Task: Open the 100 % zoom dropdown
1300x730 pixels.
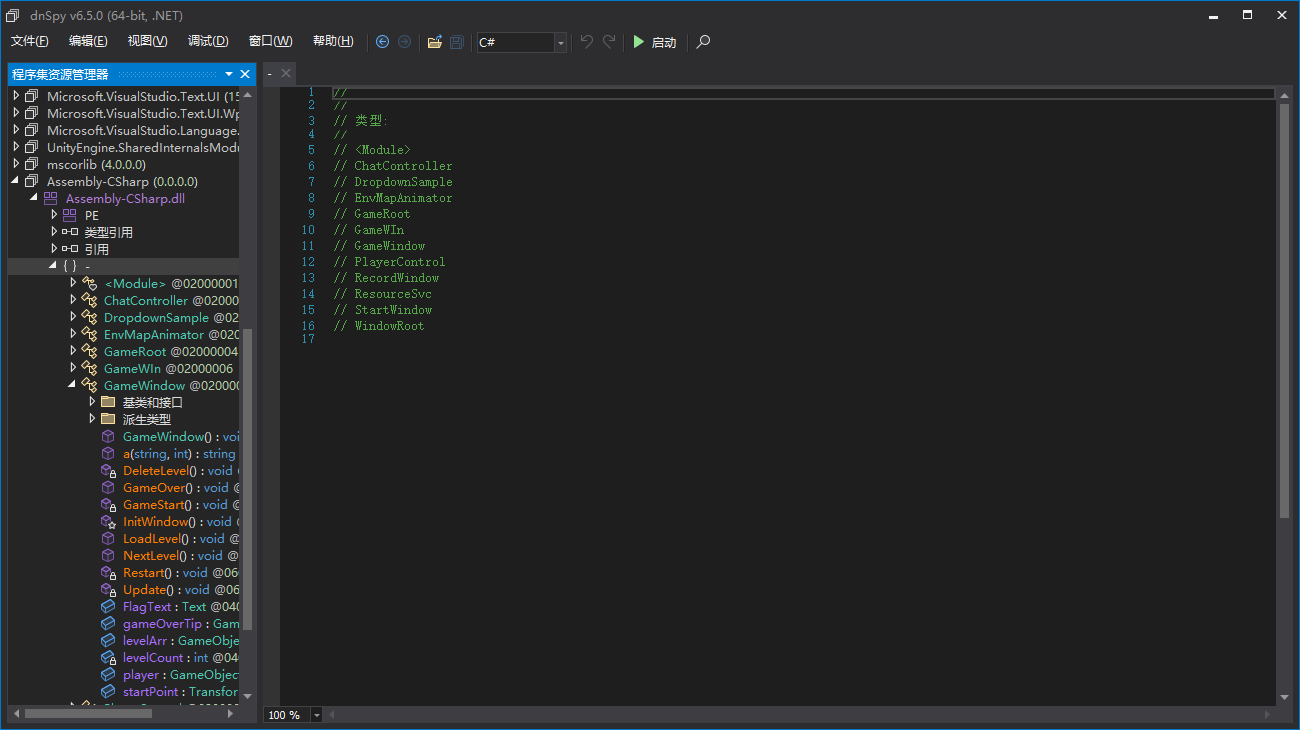Action: (317, 715)
